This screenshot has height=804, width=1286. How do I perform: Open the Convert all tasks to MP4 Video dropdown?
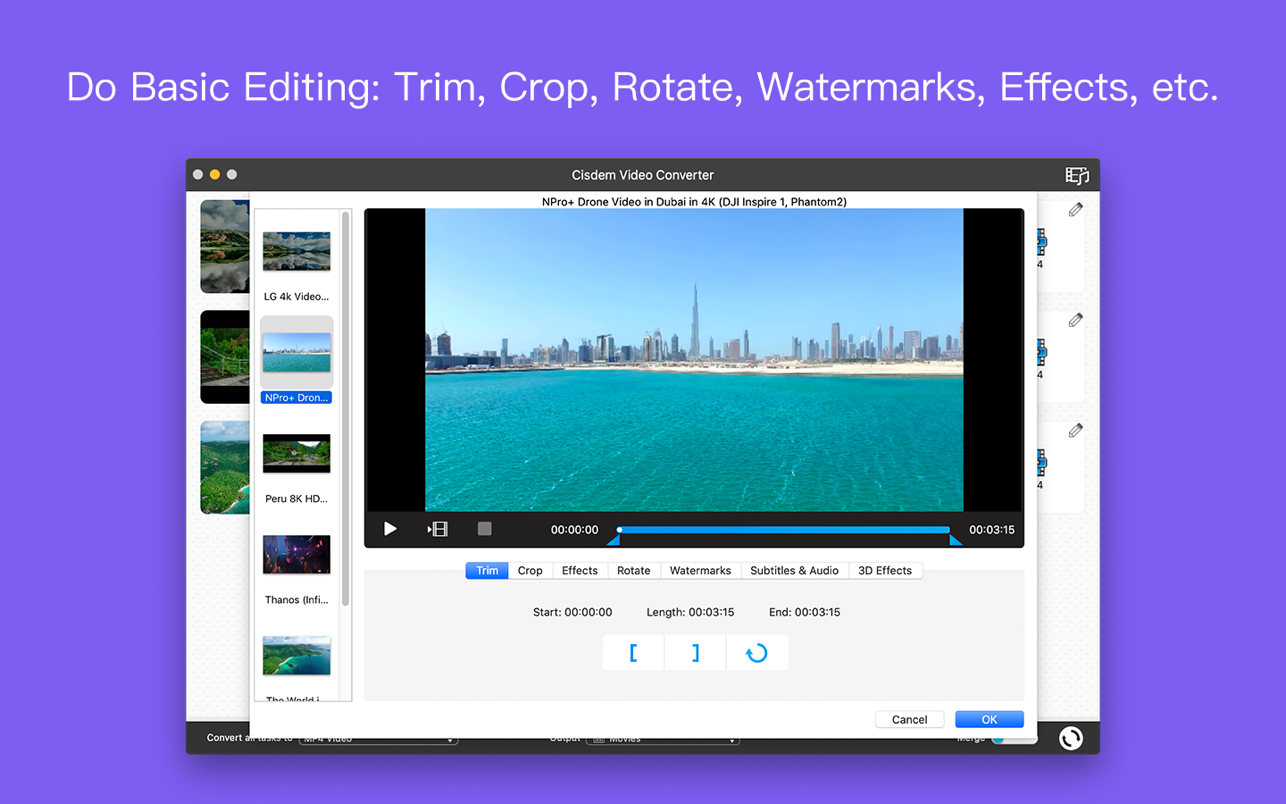(x=378, y=737)
